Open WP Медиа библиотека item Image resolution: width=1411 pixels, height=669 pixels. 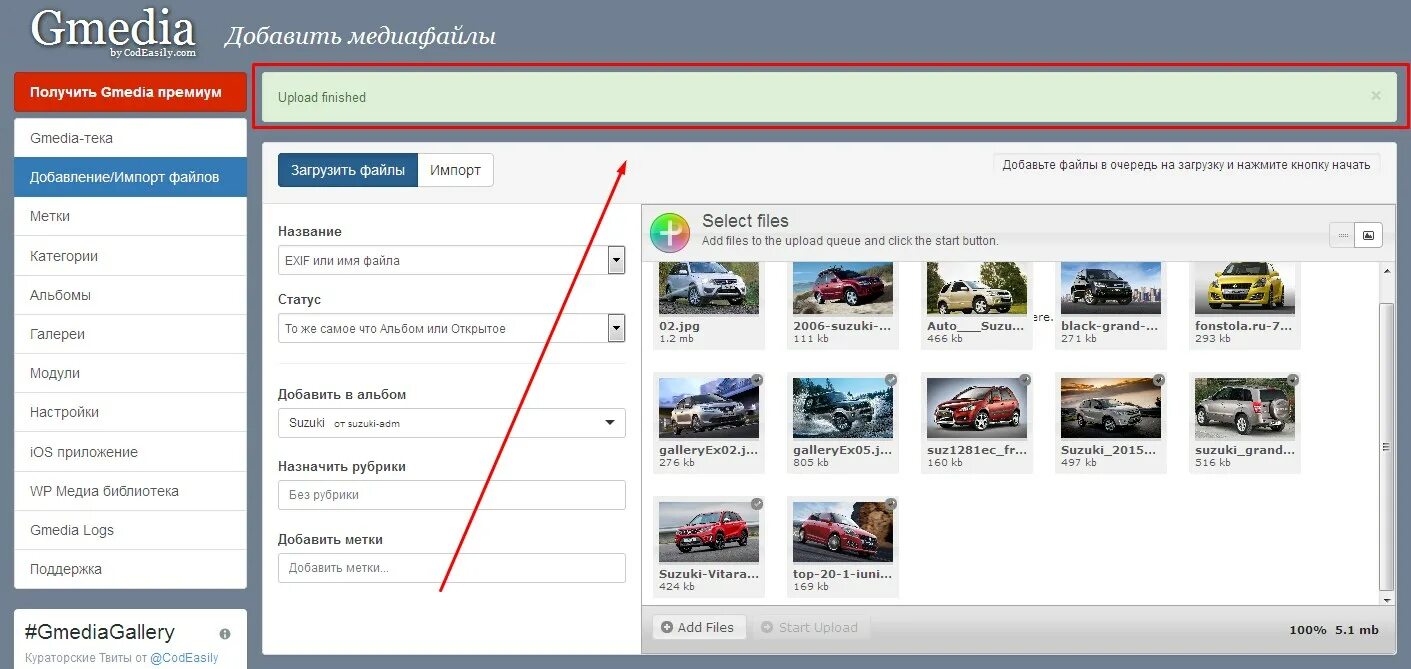pos(131,491)
